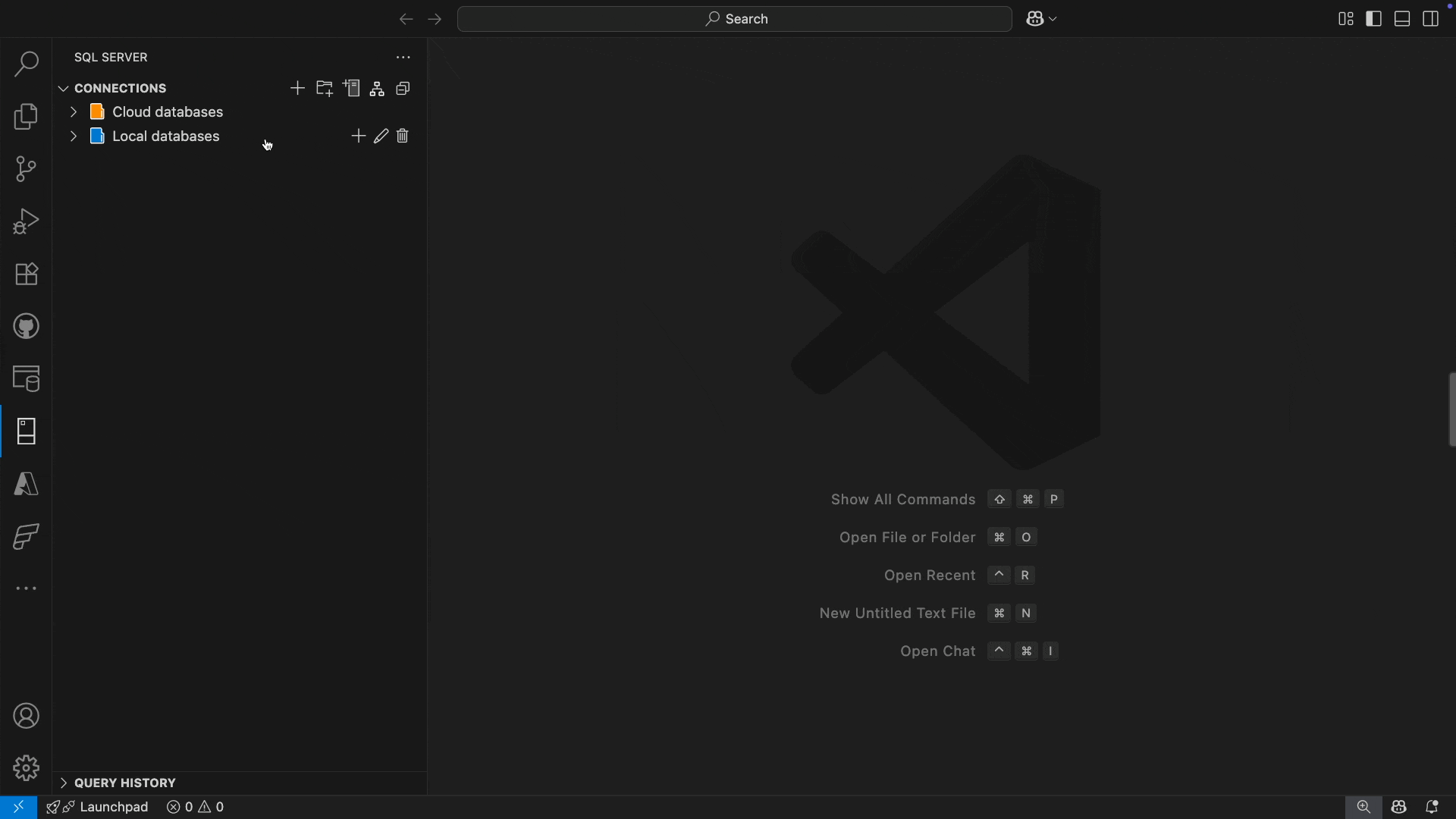This screenshot has height=819, width=1456.
Task: Open notifications bell in status bar
Action: pos(1432,807)
